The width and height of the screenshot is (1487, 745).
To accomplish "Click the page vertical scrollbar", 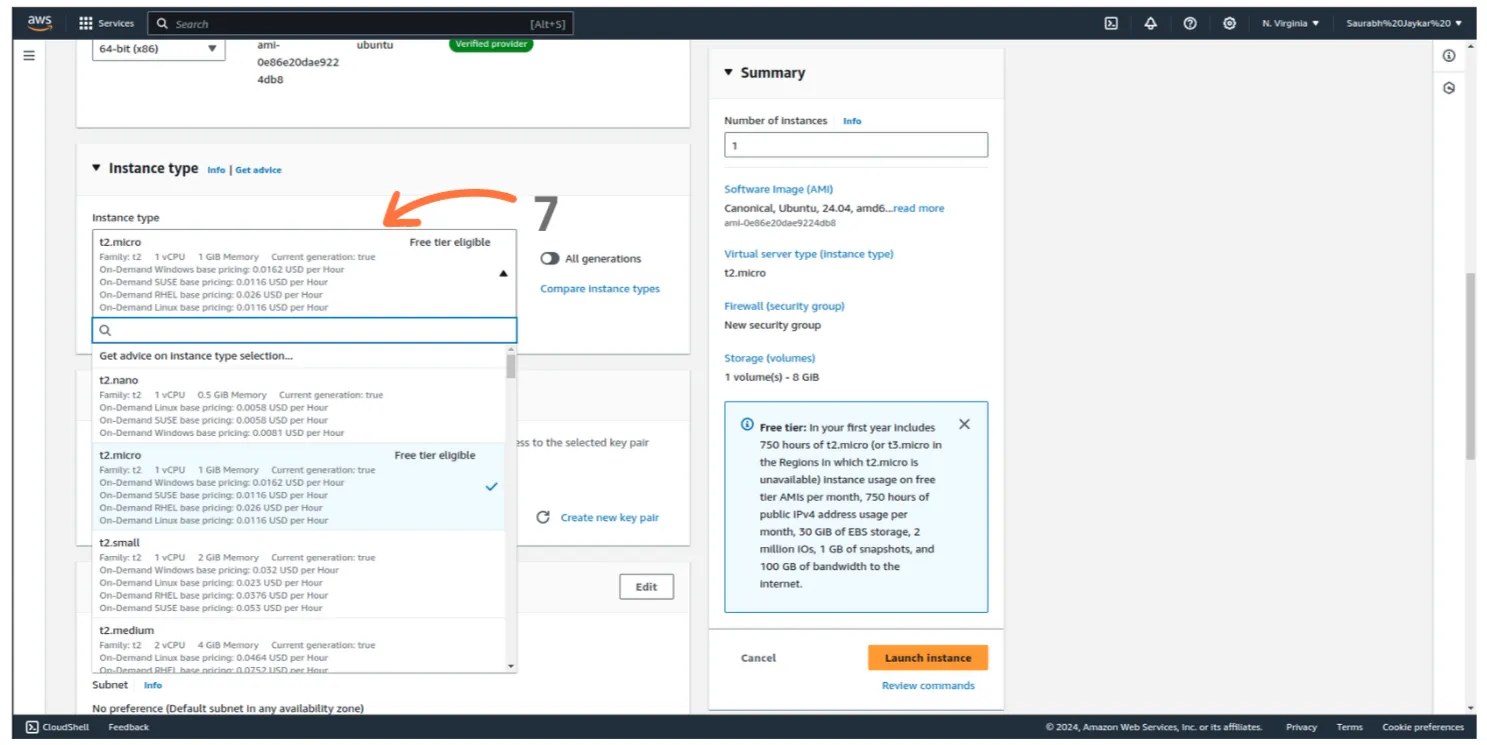I will tap(1470, 365).
